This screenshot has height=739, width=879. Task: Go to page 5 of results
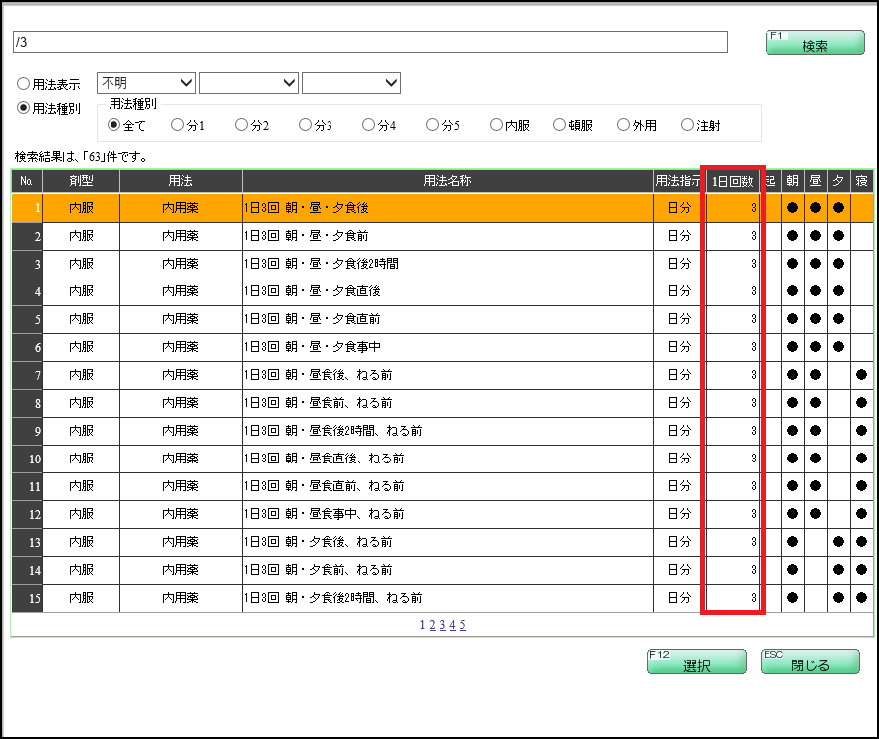(x=463, y=623)
